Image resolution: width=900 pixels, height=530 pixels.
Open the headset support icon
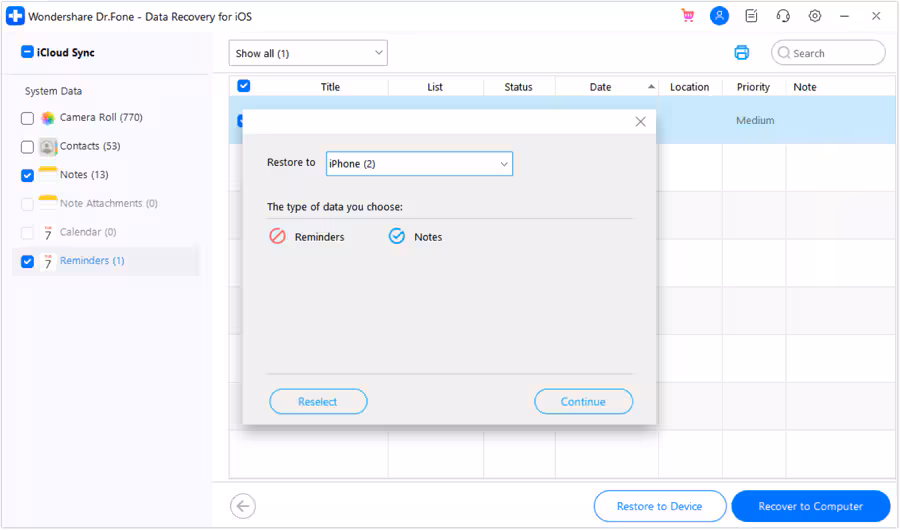(x=783, y=16)
